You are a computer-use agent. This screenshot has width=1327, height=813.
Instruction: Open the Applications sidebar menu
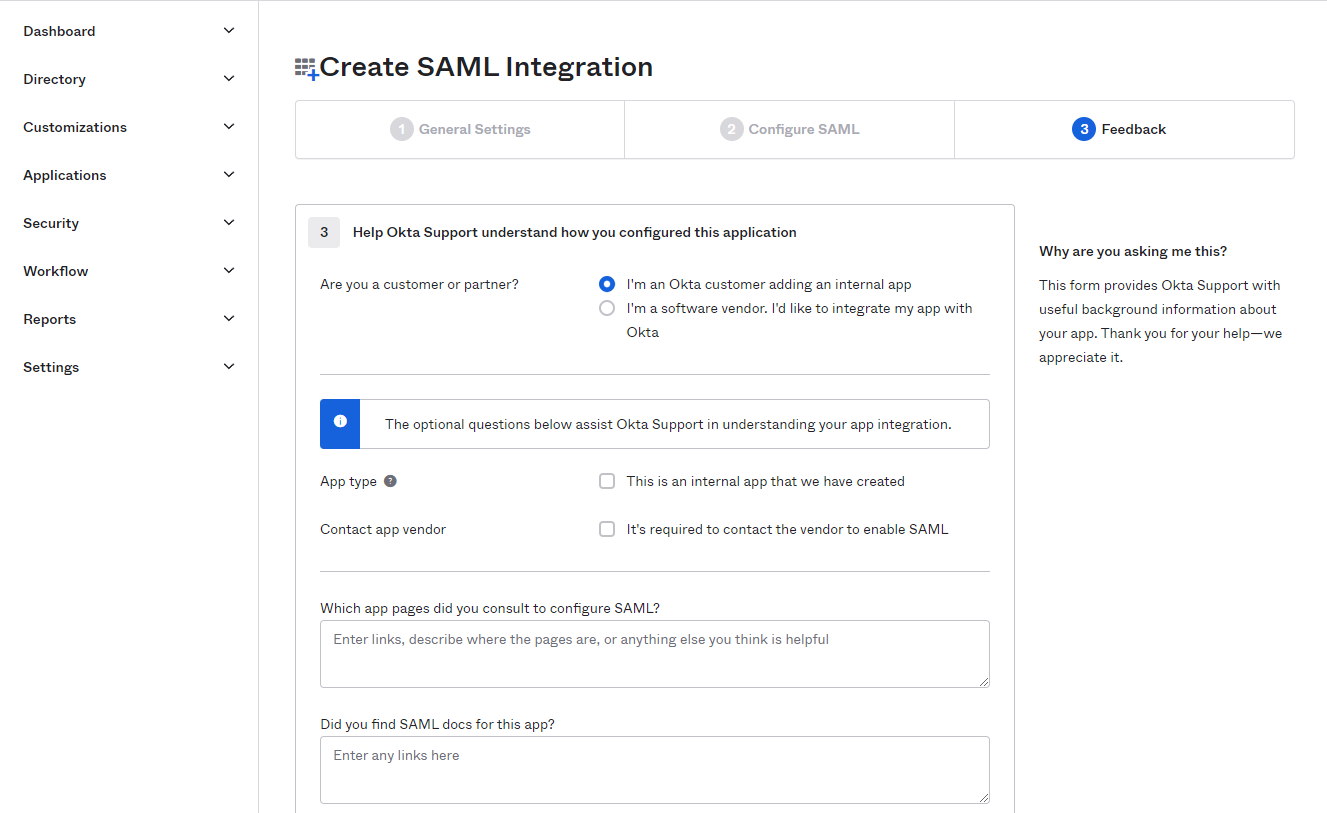point(65,175)
